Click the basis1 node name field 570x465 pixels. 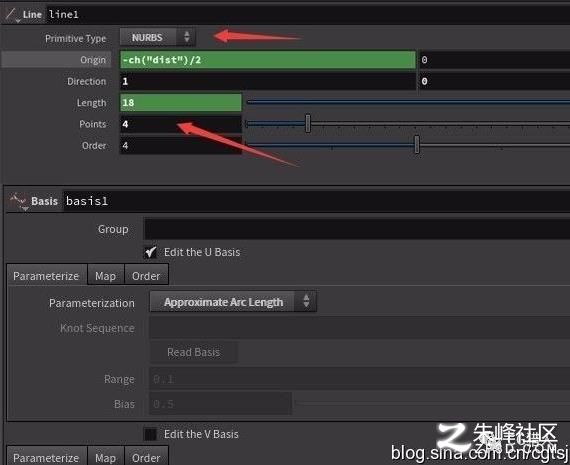[x=316, y=201]
